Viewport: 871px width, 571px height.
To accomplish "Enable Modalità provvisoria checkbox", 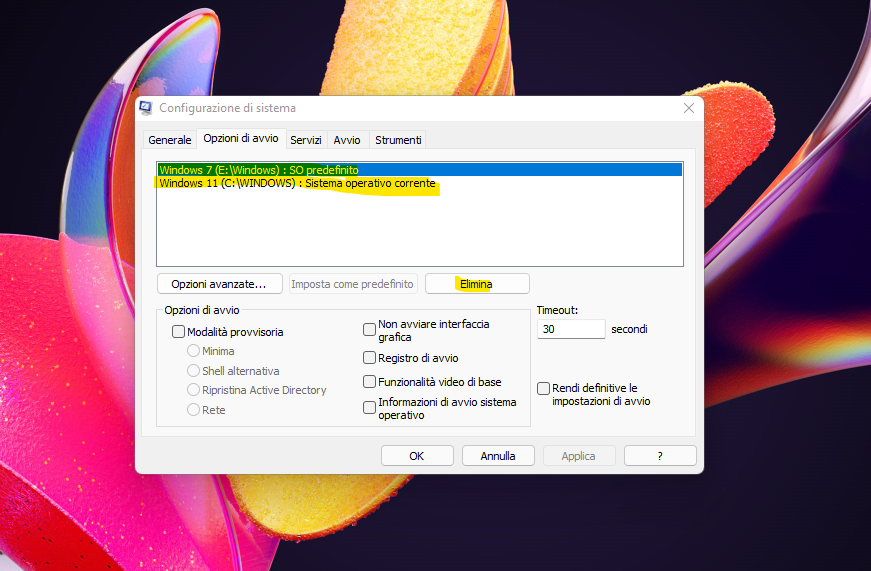I will [179, 332].
